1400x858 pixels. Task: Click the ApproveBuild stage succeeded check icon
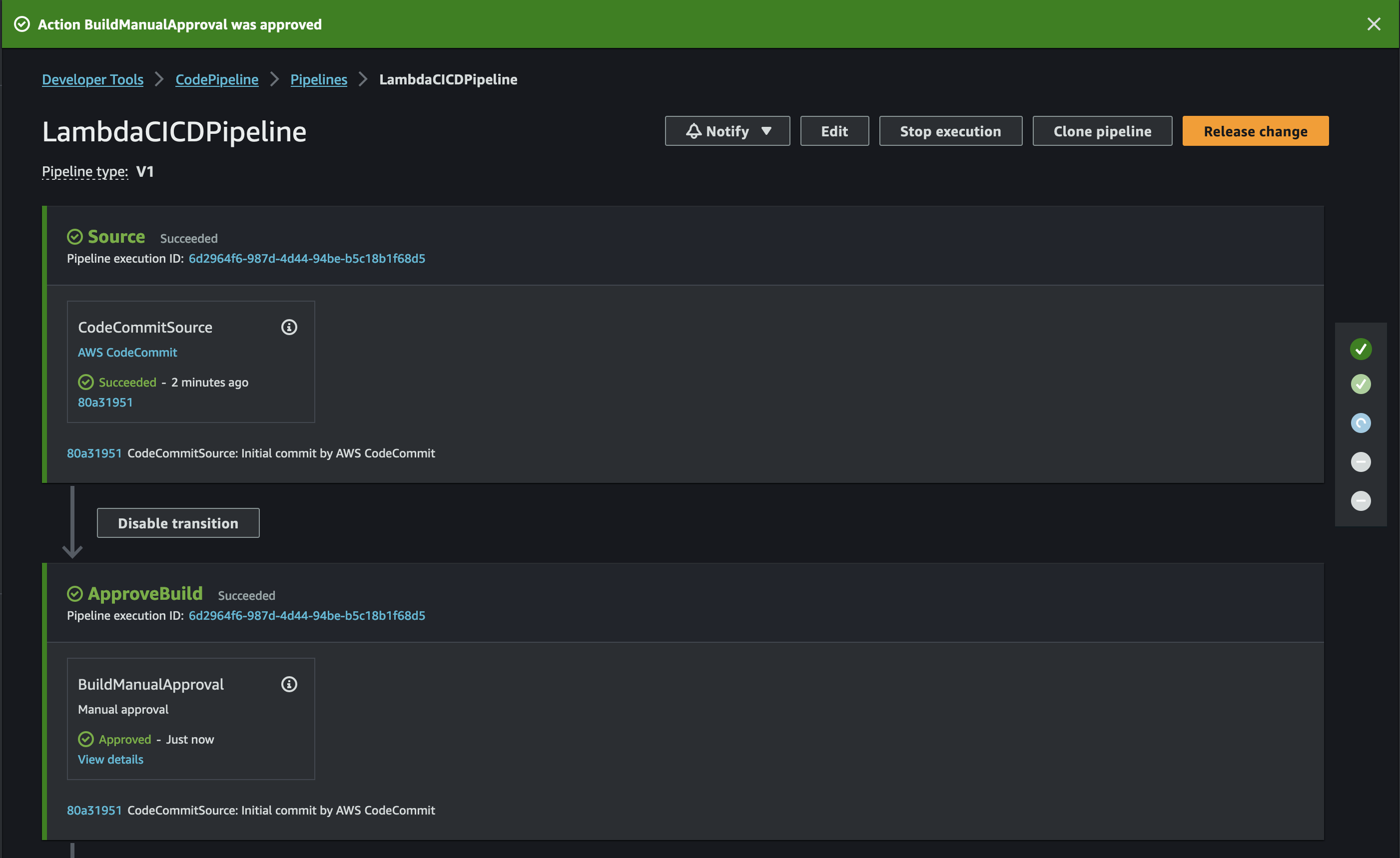[x=75, y=593]
